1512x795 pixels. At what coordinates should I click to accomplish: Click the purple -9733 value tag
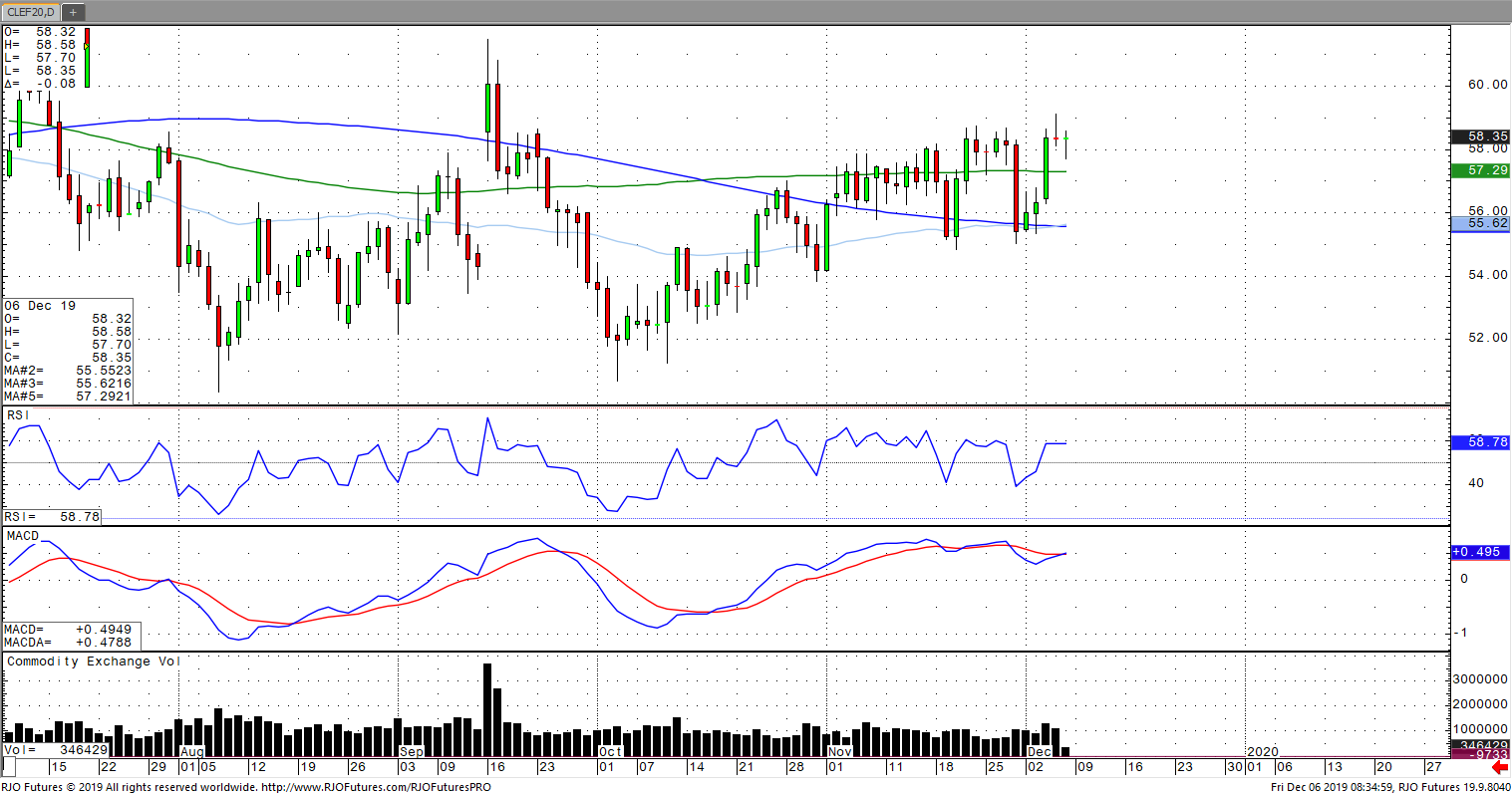1480,755
